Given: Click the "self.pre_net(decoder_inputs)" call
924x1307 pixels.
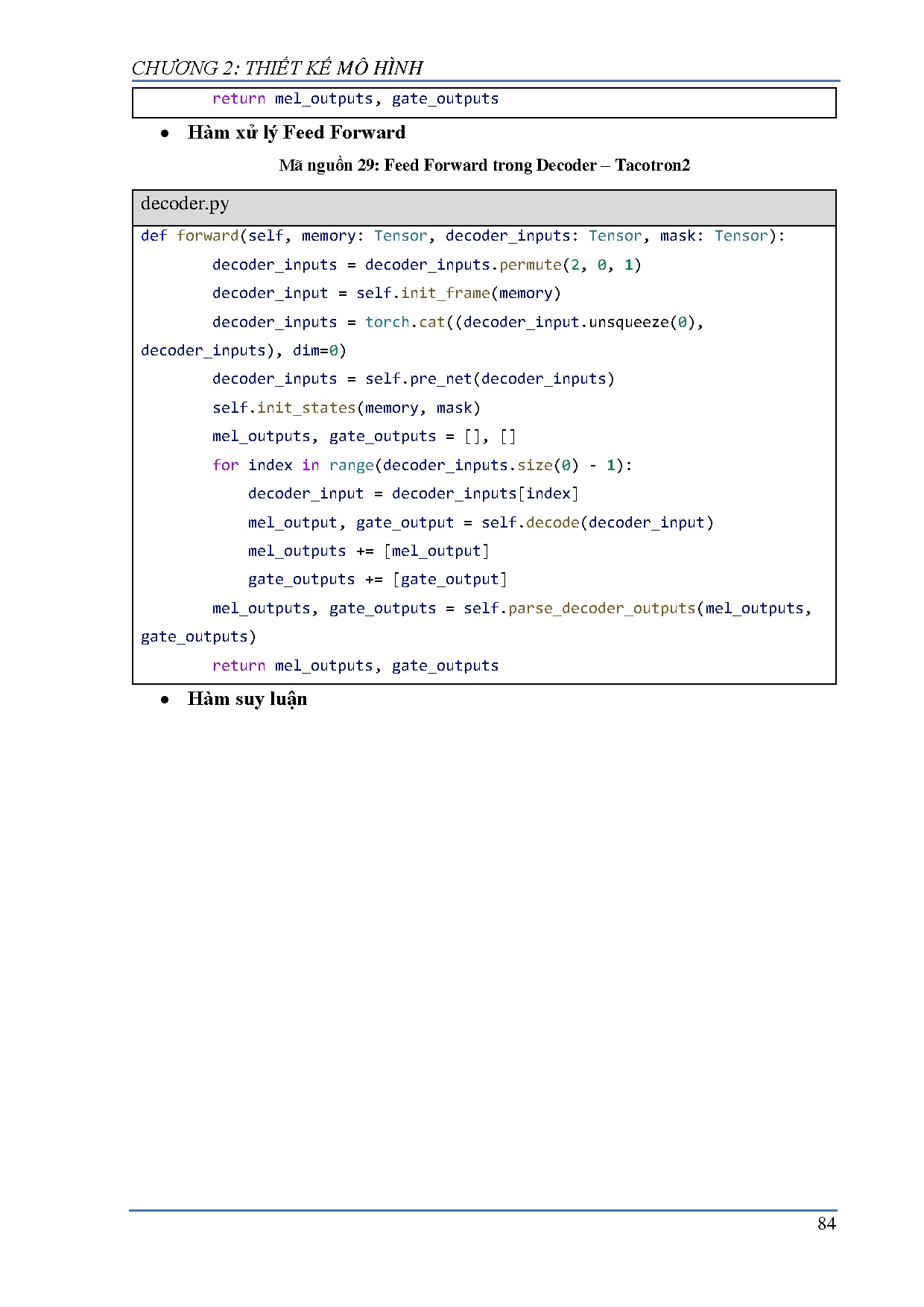Looking at the screenshot, I should (490, 379).
